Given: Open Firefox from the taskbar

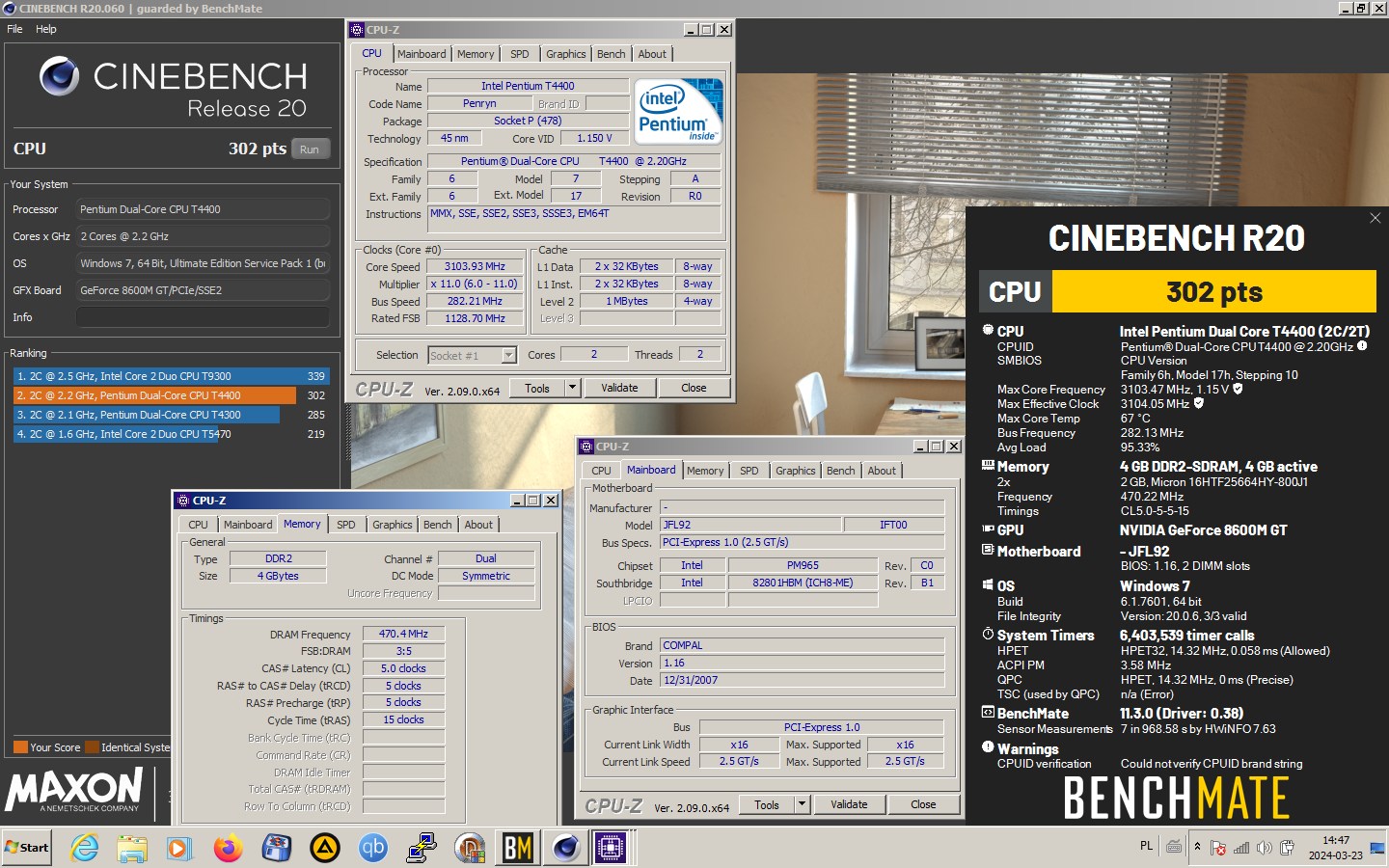Looking at the screenshot, I should [229, 848].
